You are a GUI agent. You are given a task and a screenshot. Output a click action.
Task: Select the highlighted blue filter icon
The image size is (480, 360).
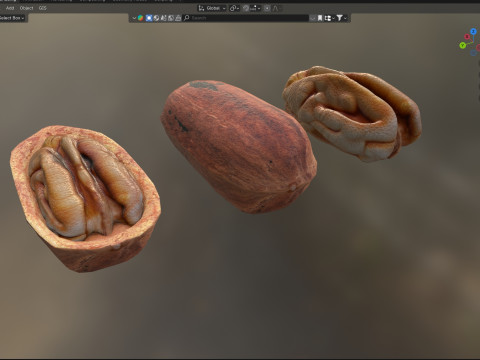[149, 18]
